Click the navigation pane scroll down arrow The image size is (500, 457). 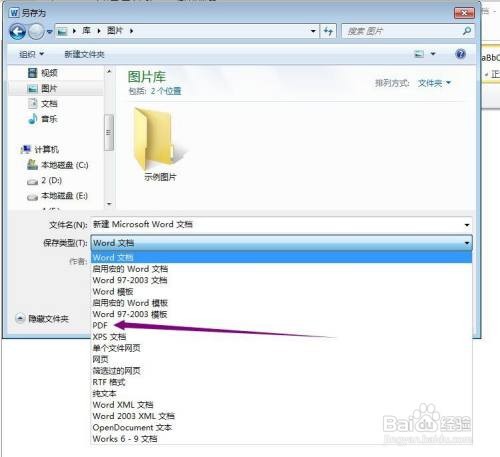109,203
